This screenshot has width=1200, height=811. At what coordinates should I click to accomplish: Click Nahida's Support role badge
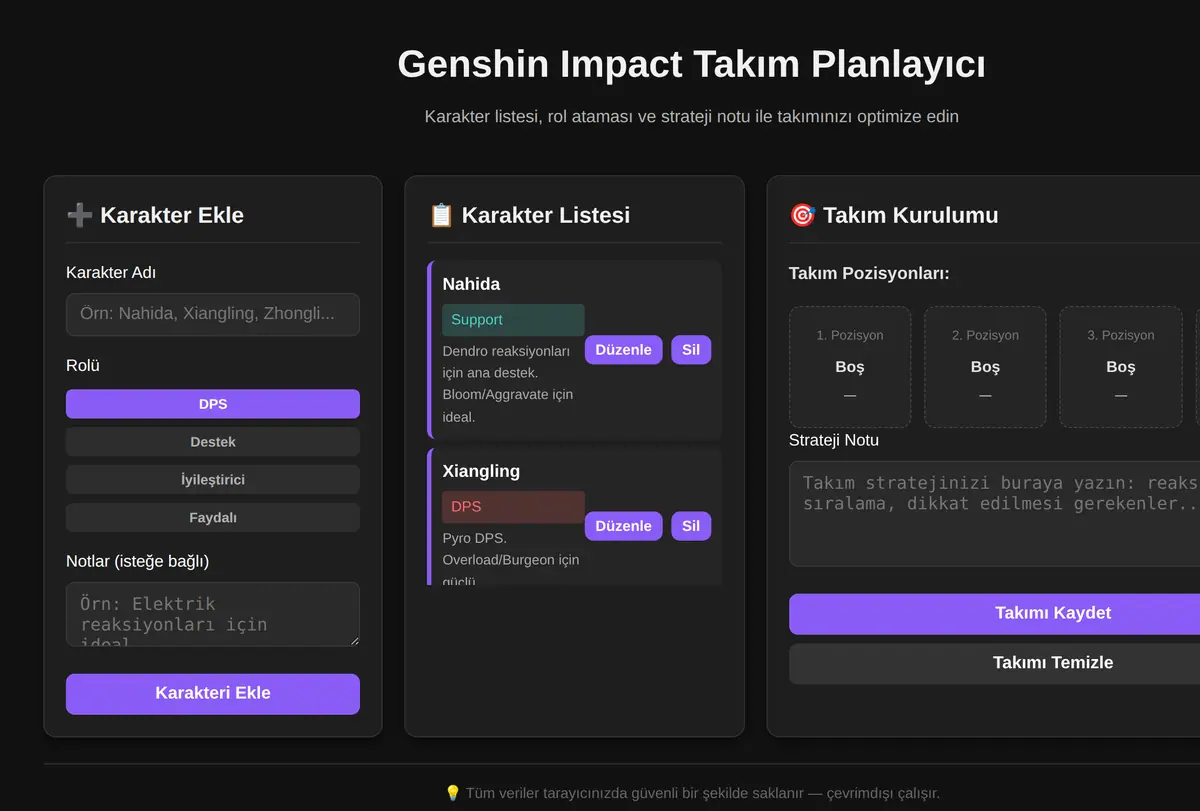coord(513,320)
